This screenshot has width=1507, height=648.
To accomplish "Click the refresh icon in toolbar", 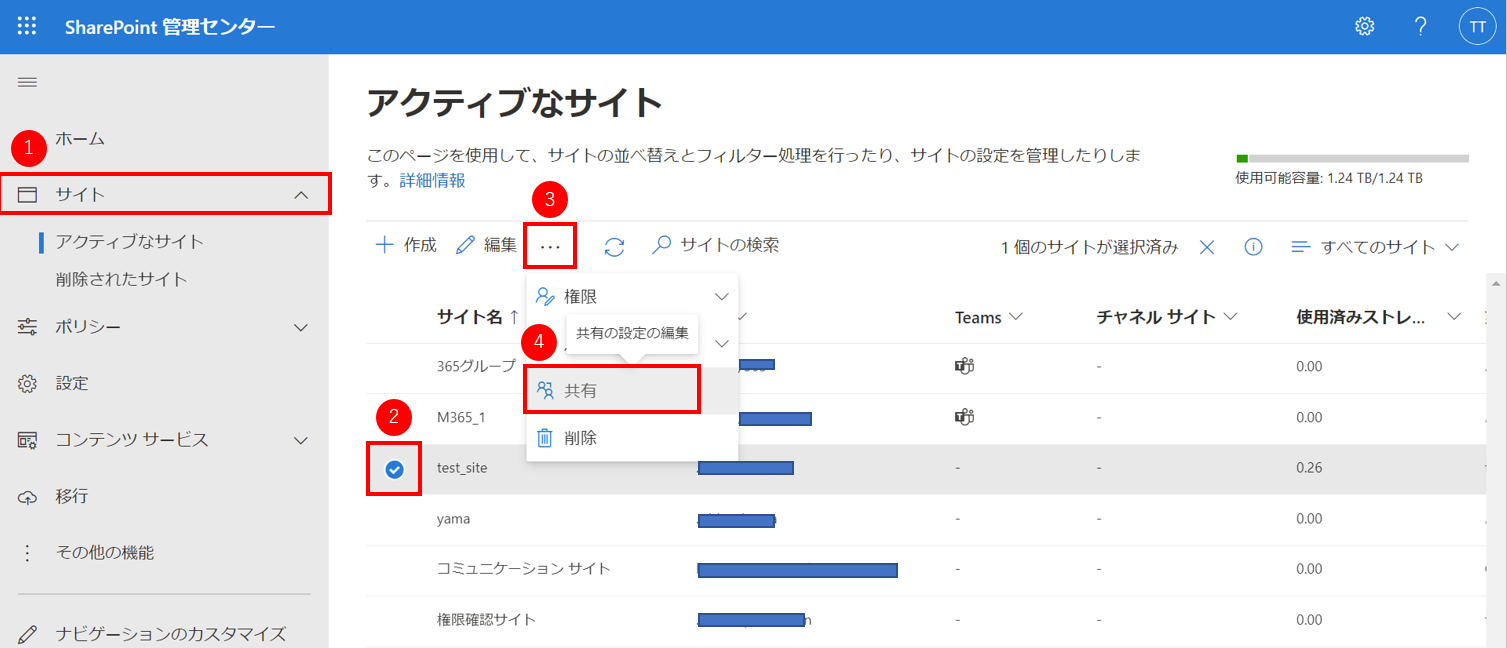I will [x=614, y=246].
